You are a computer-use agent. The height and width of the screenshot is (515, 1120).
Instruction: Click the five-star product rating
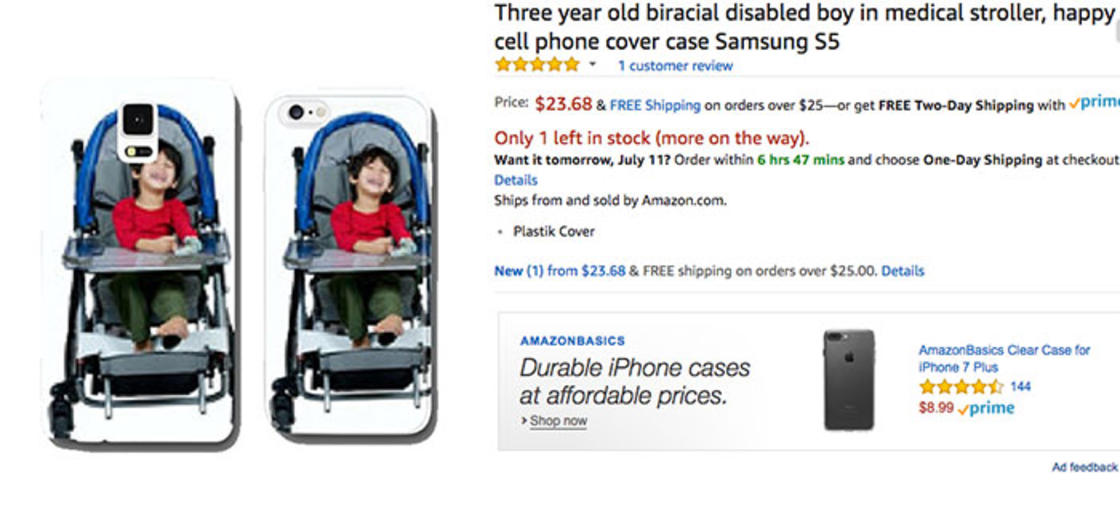pos(537,65)
